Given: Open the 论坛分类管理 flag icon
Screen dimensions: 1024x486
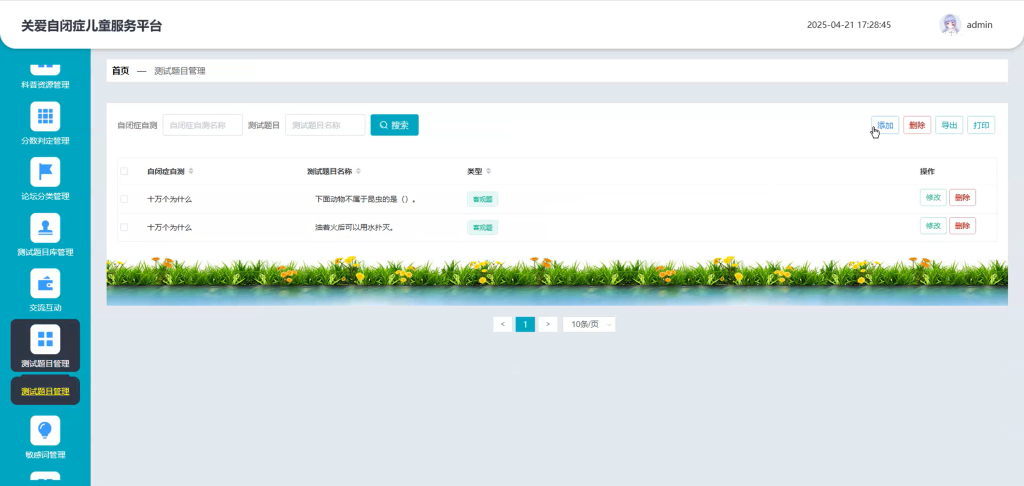Looking at the screenshot, I should click(45, 172).
